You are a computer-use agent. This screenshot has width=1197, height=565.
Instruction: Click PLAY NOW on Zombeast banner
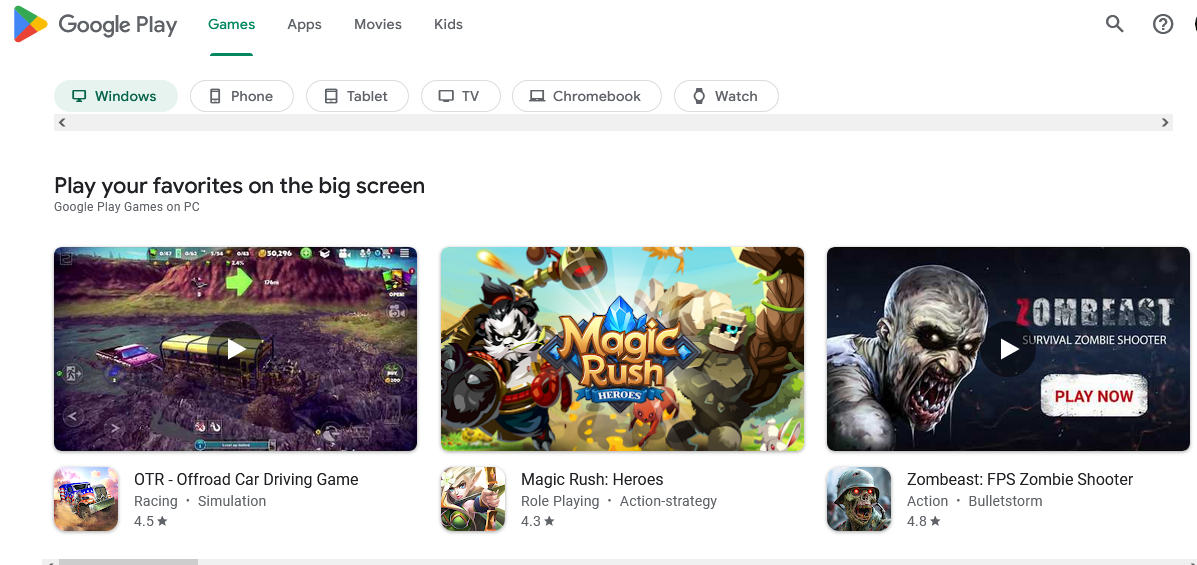(1094, 396)
